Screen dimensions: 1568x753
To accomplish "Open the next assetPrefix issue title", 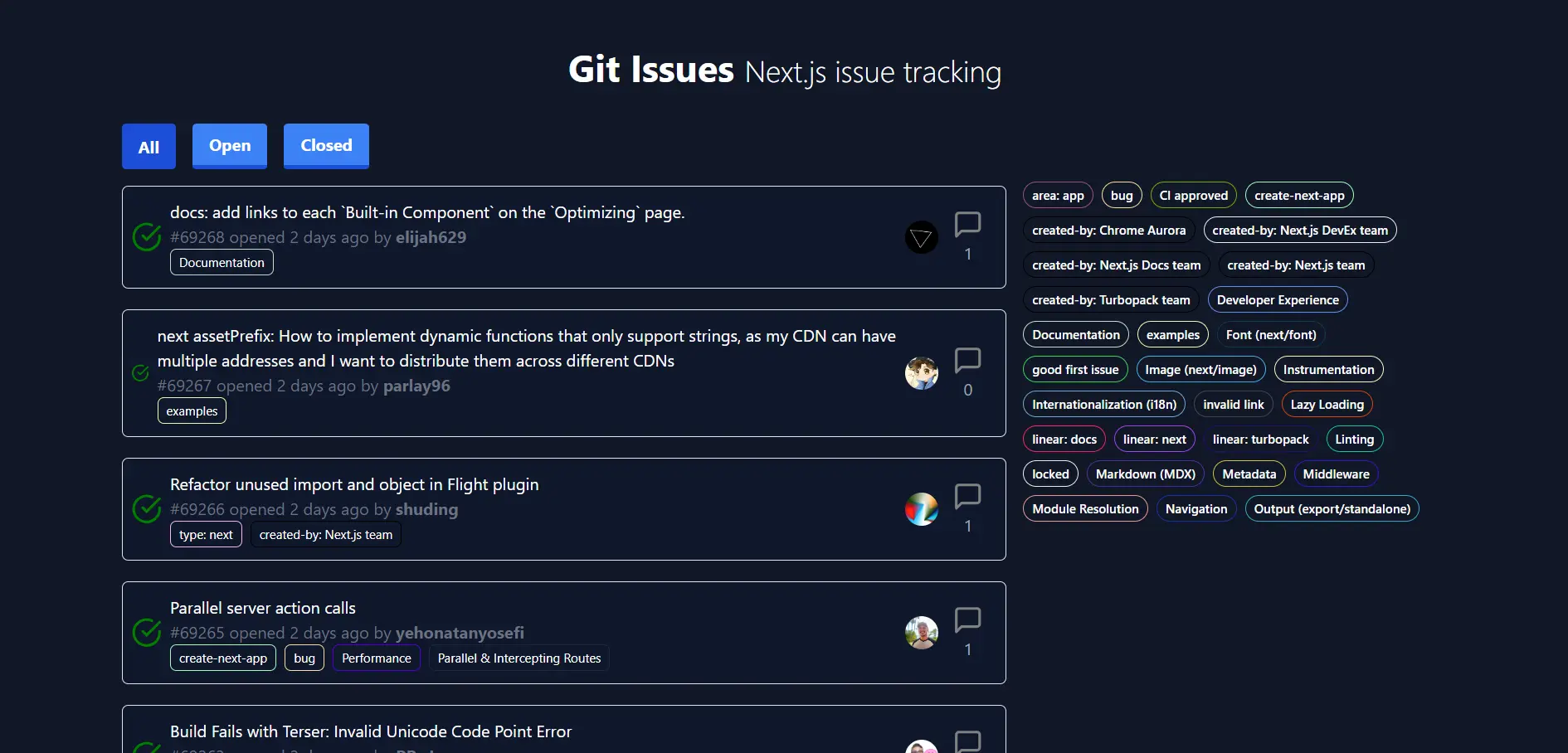I will 527,348.
